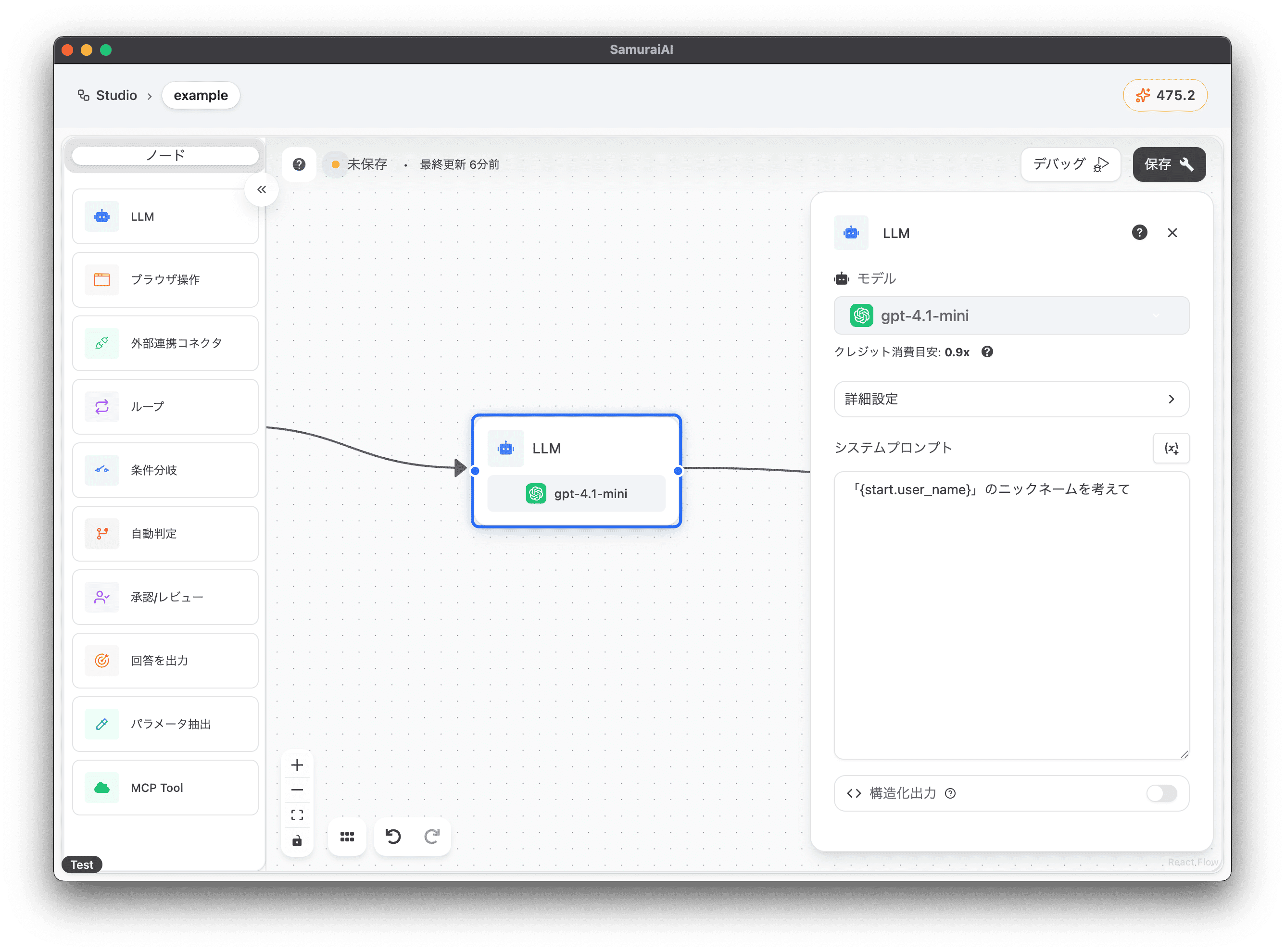Click the help icon in LLM panel
The image size is (1285, 952).
tap(1139, 232)
